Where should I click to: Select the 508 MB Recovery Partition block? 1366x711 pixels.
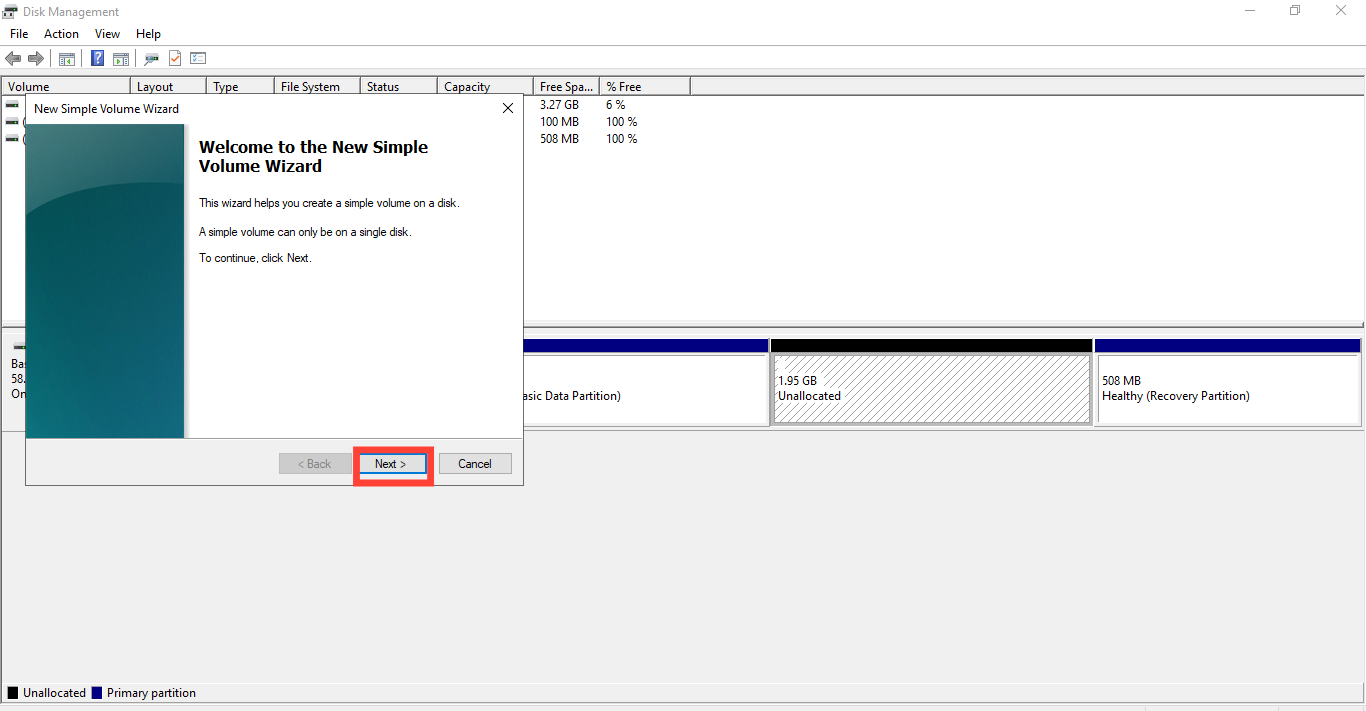pos(1227,388)
